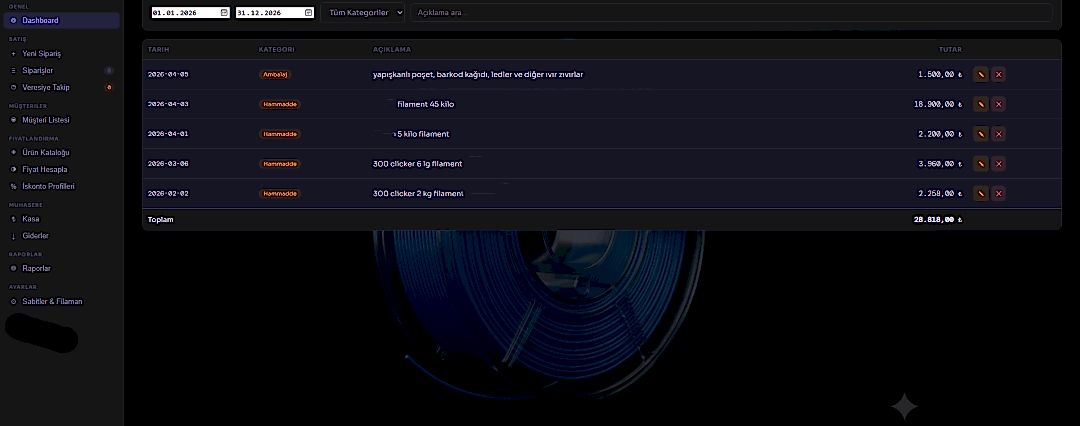The image size is (1080, 426).
Task: Click the amount 3.960,00 ₺
Action: (940, 163)
